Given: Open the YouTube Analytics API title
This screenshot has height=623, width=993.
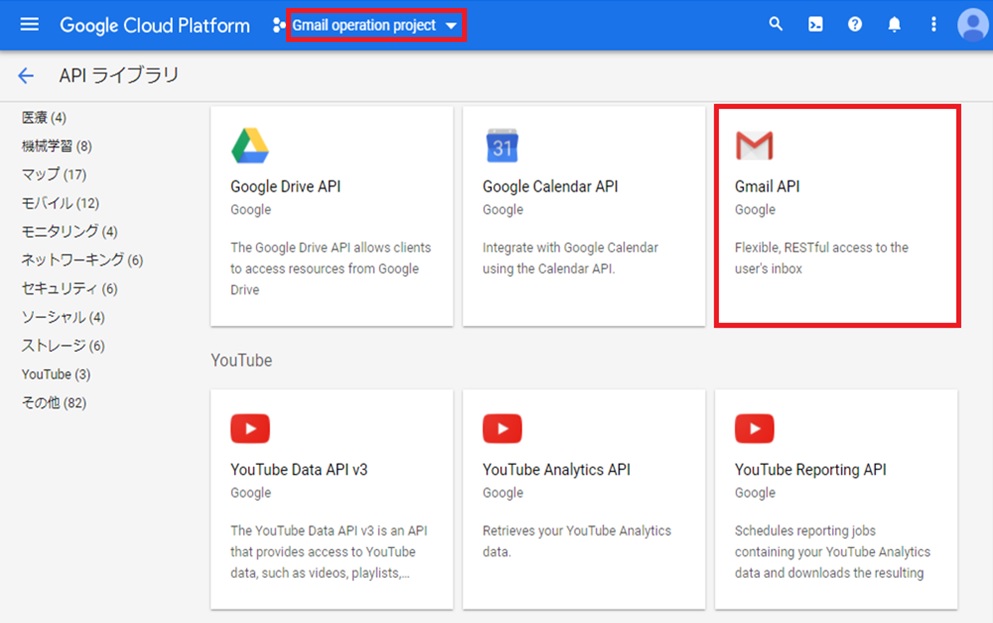Looking at the screenshot, I should point(557,469).
